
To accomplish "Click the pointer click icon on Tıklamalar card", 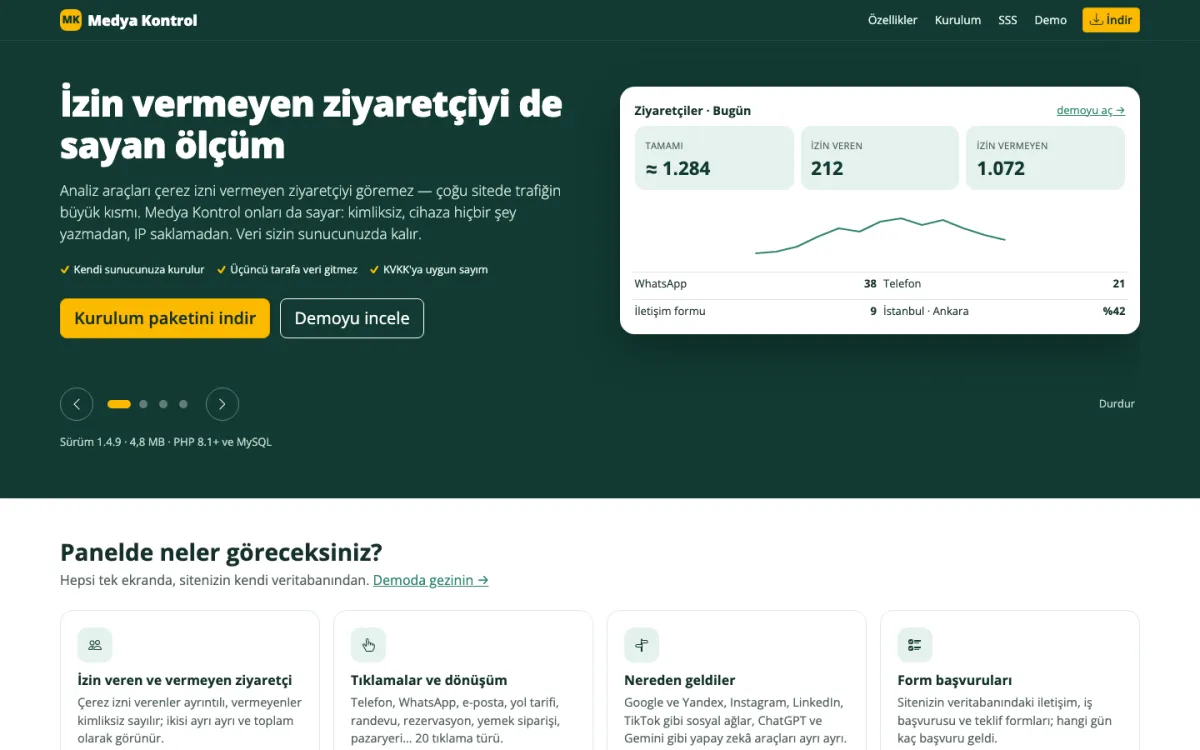I will pyautogui.click(x=368, y=645).
